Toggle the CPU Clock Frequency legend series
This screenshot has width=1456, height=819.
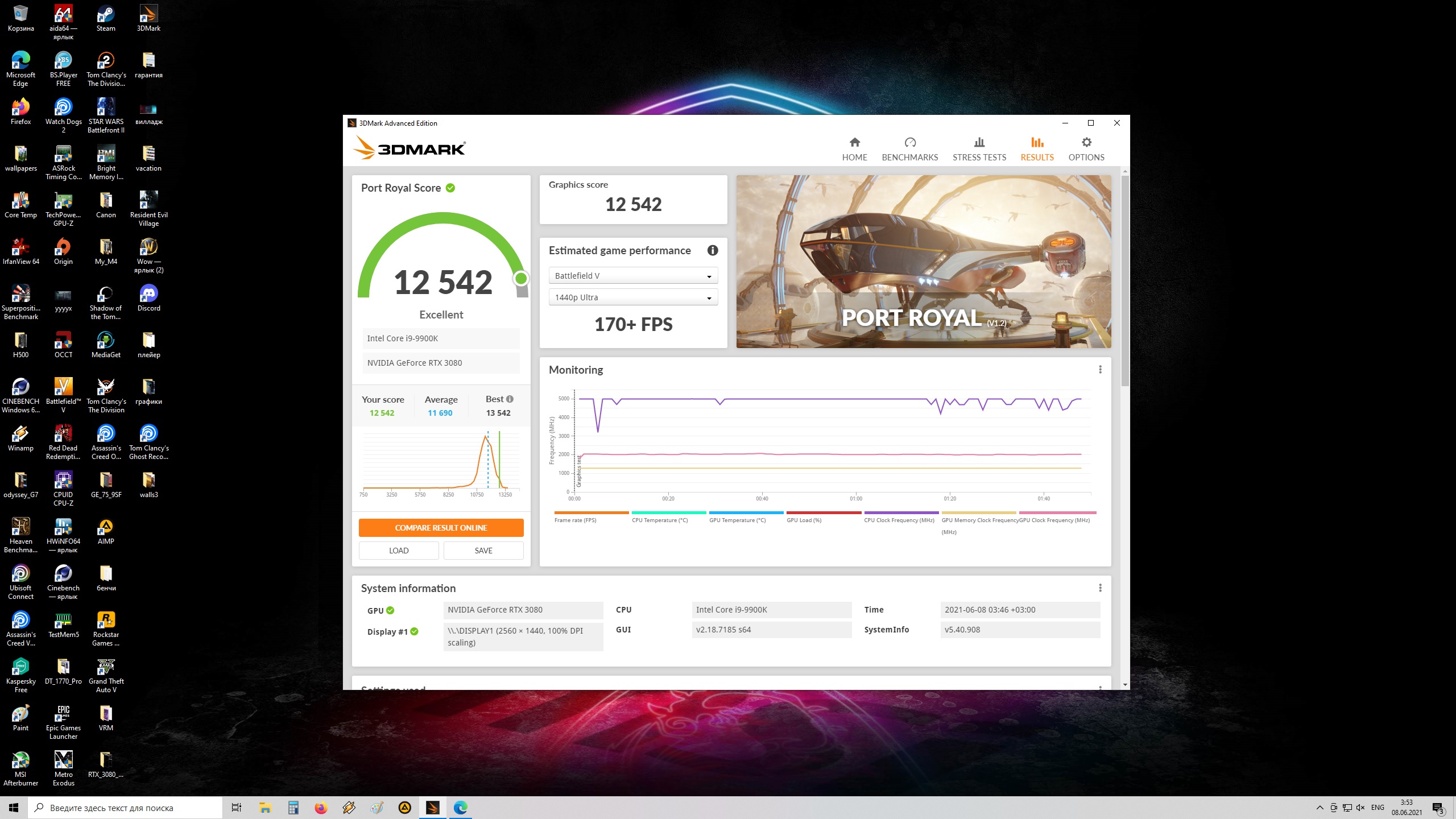click(899, 520)
